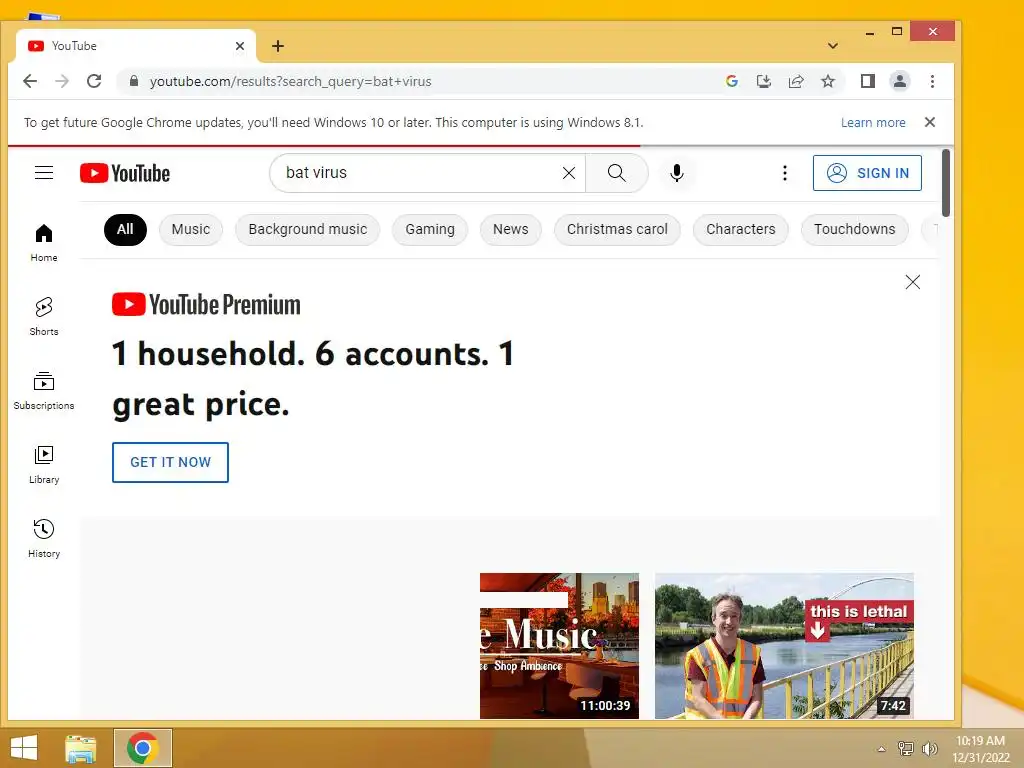Open File Explorer from taskbar
1024x768 pixels.
(x=81, y=748)
